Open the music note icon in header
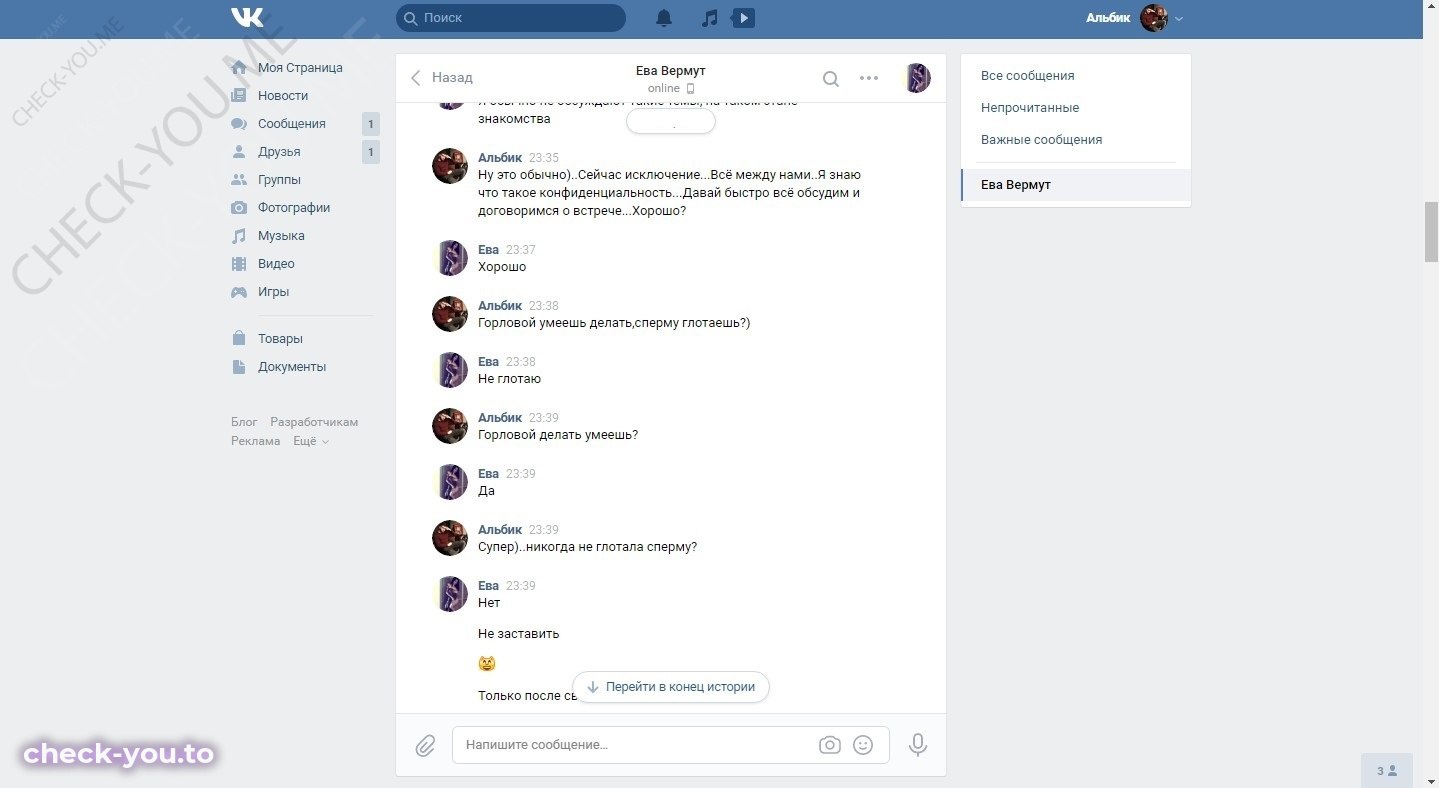1439x788 pixels. (x=709, y=18)
